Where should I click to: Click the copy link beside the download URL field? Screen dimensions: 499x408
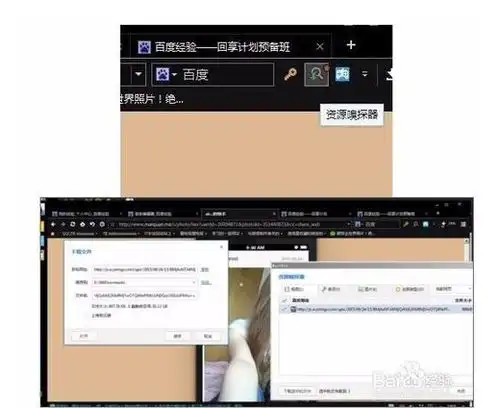(205, 269)
